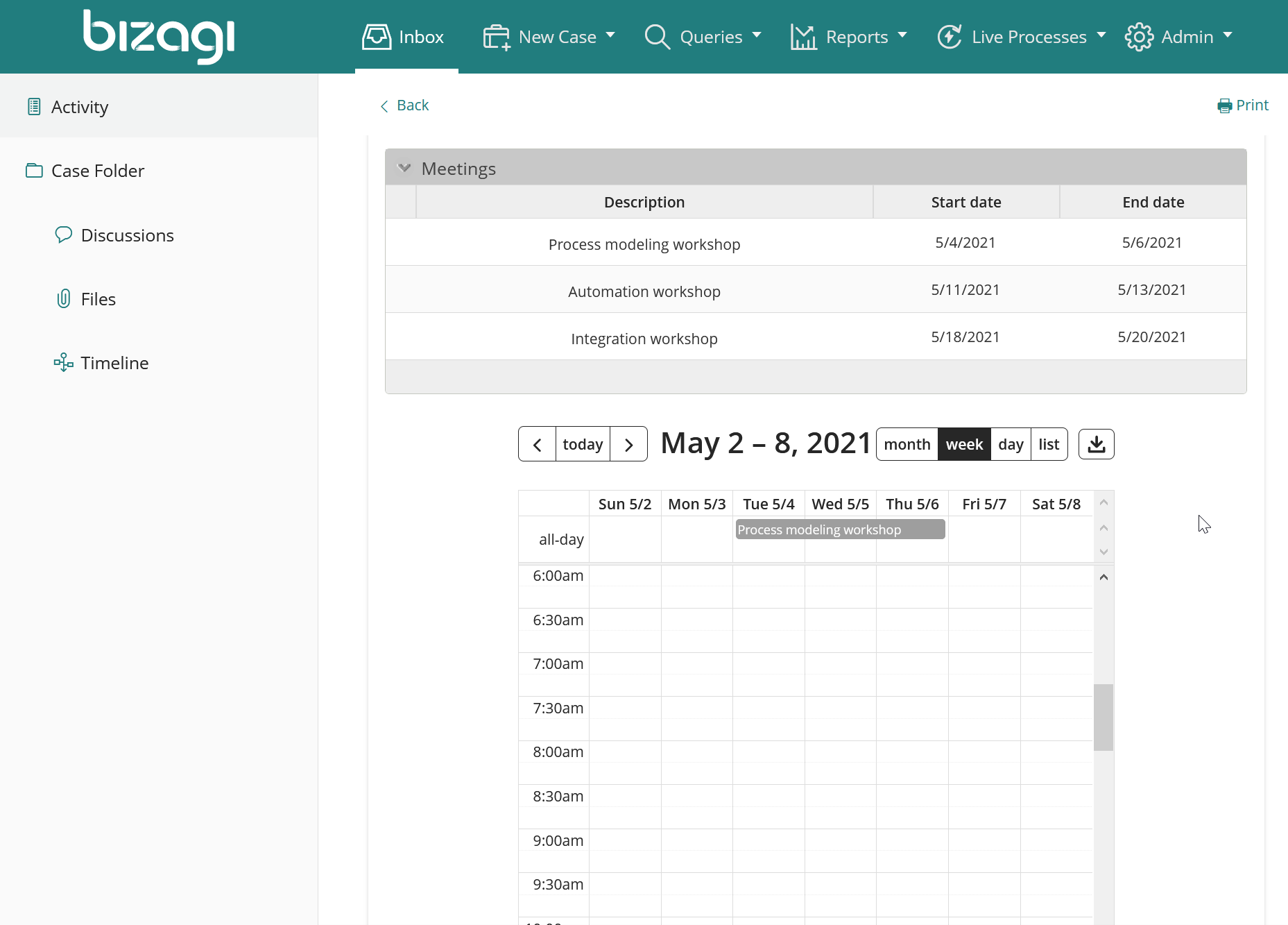1288x925 pixels.
Task: Open the Live Processes menu
Action: click(x=1021, y=37)
